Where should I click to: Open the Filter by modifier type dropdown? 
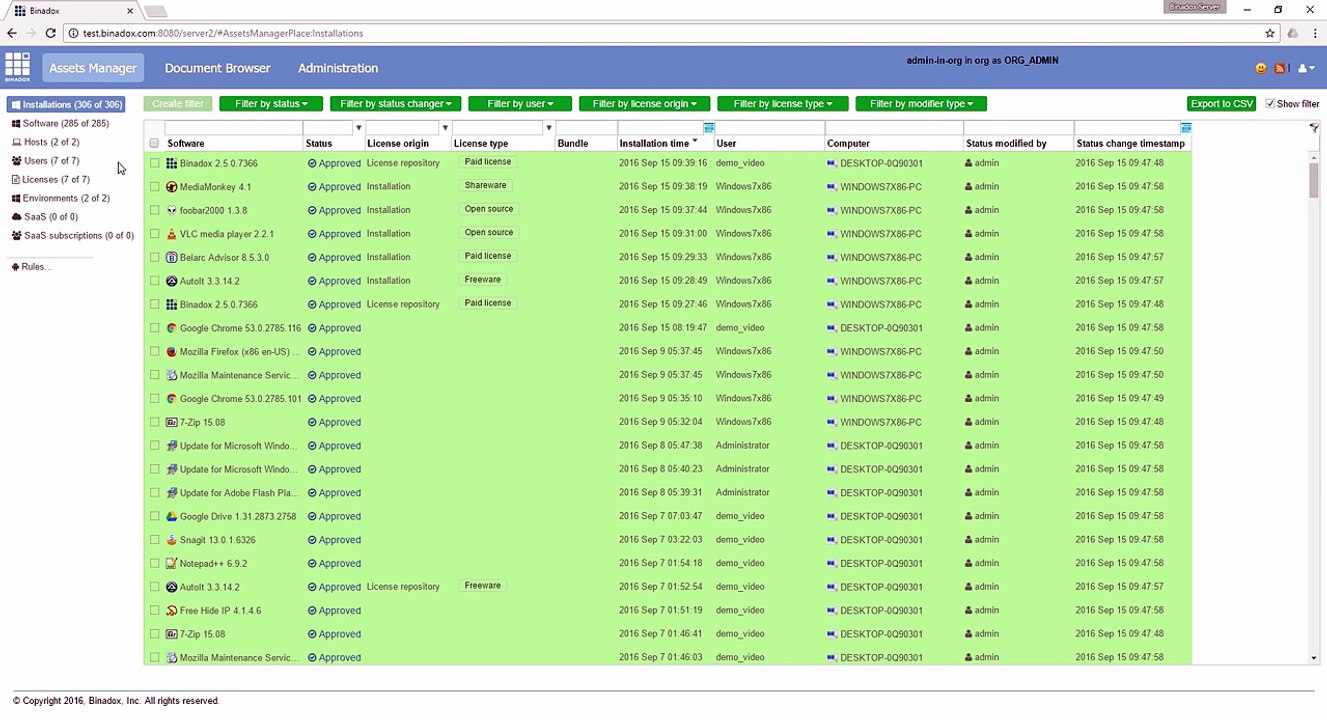921,104
